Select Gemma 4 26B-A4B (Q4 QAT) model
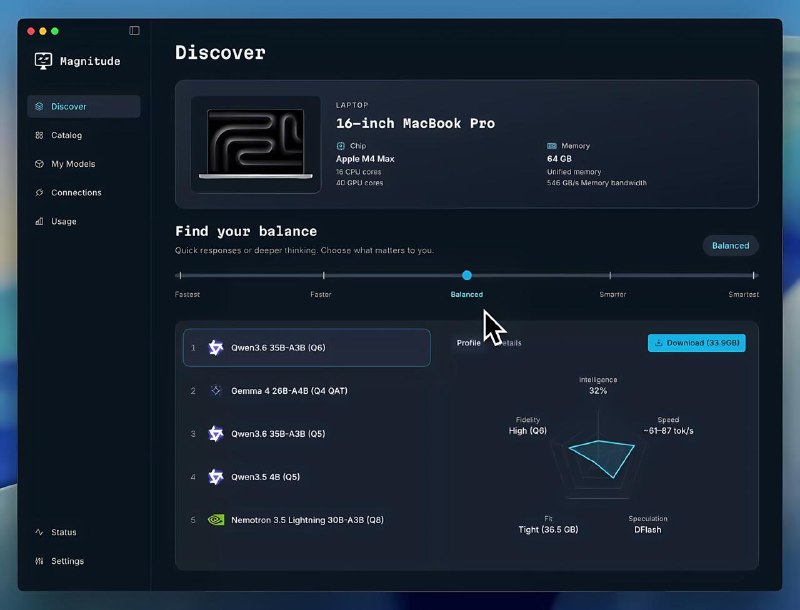The width and height of the screenshot is (800, 610). click(x=307, y=391)
